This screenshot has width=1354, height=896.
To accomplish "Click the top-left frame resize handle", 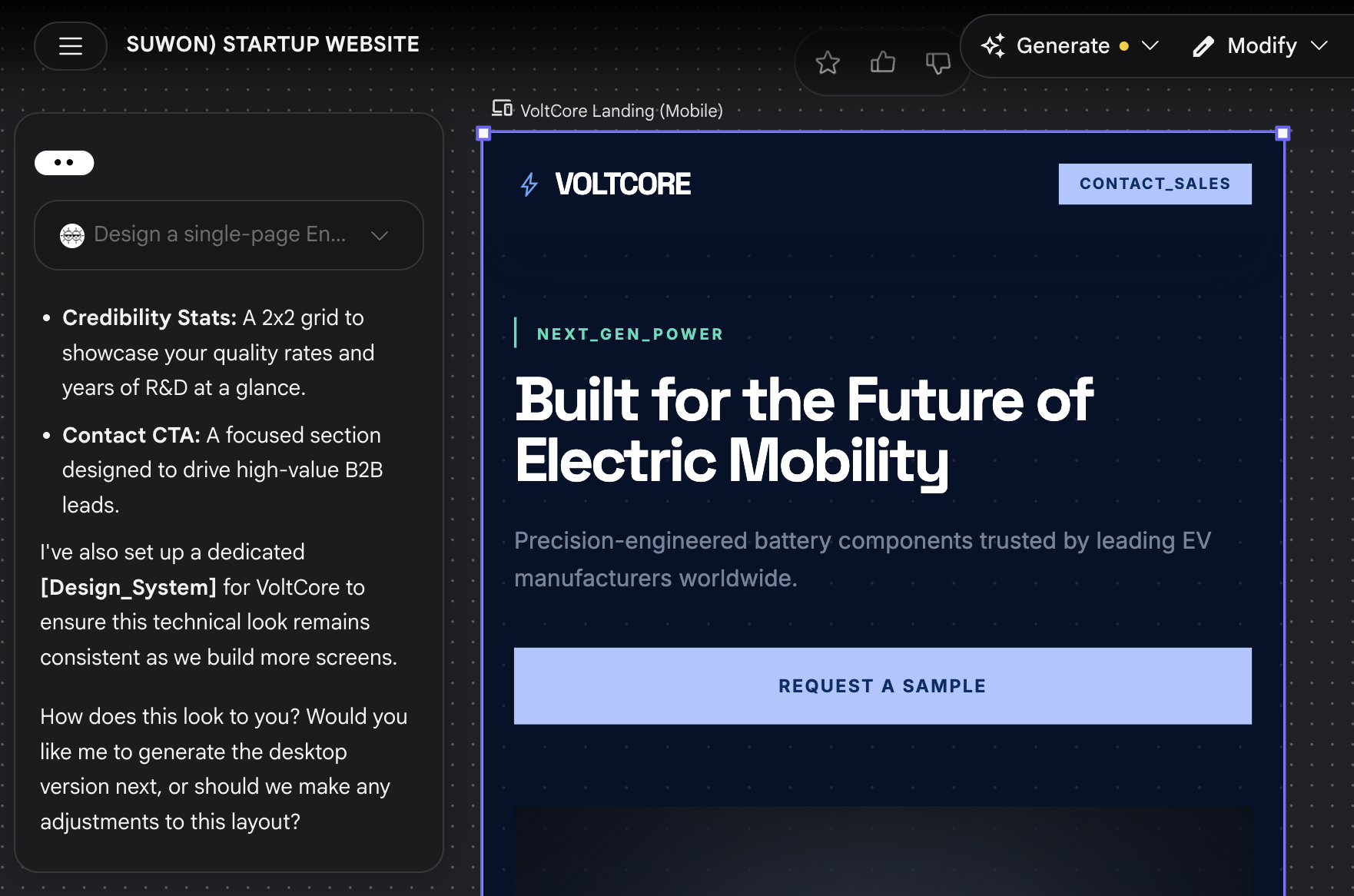I will 483,134.
